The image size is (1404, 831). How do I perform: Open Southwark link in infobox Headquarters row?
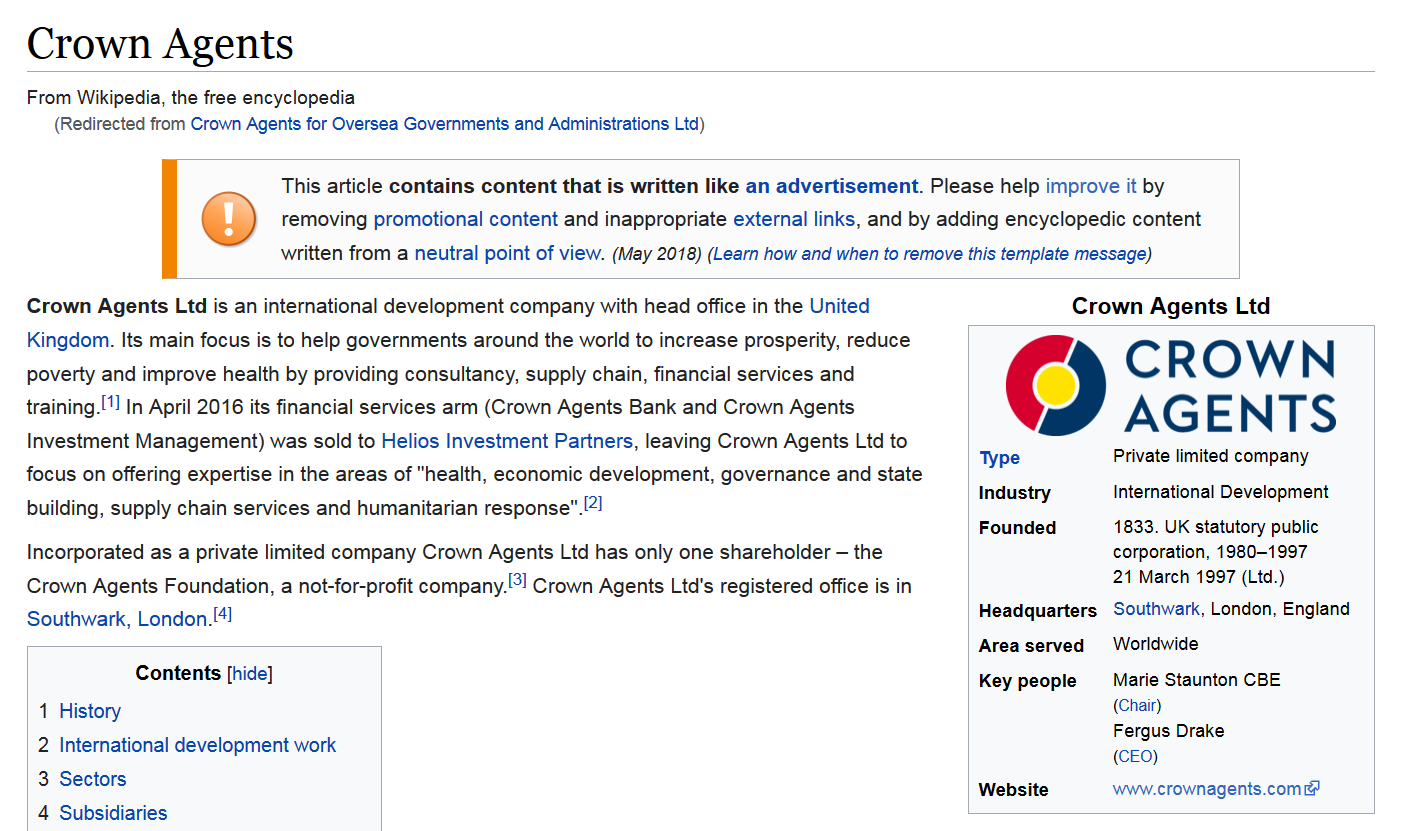click(1157, 609)
